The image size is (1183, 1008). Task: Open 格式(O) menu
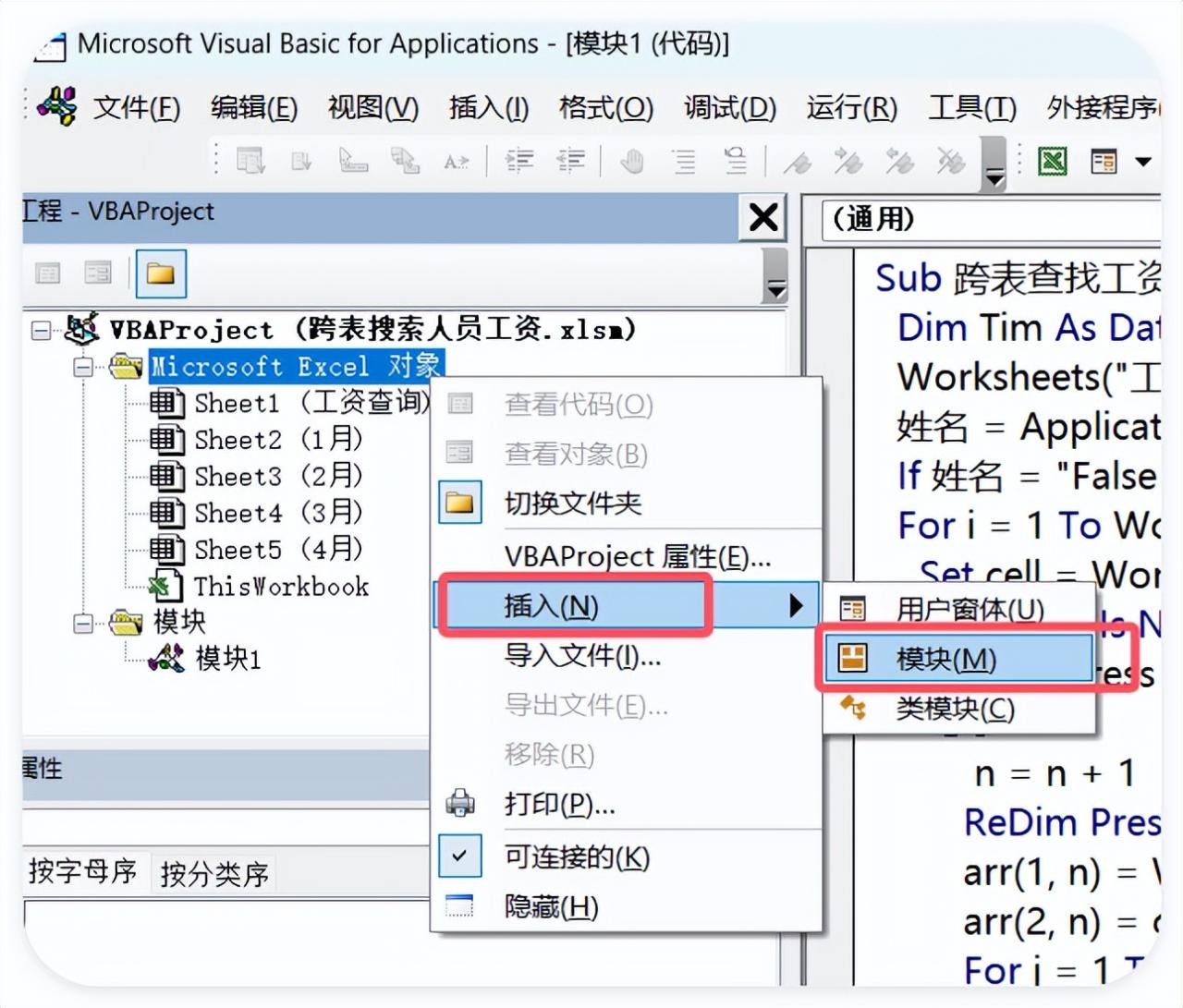[606, 108]
